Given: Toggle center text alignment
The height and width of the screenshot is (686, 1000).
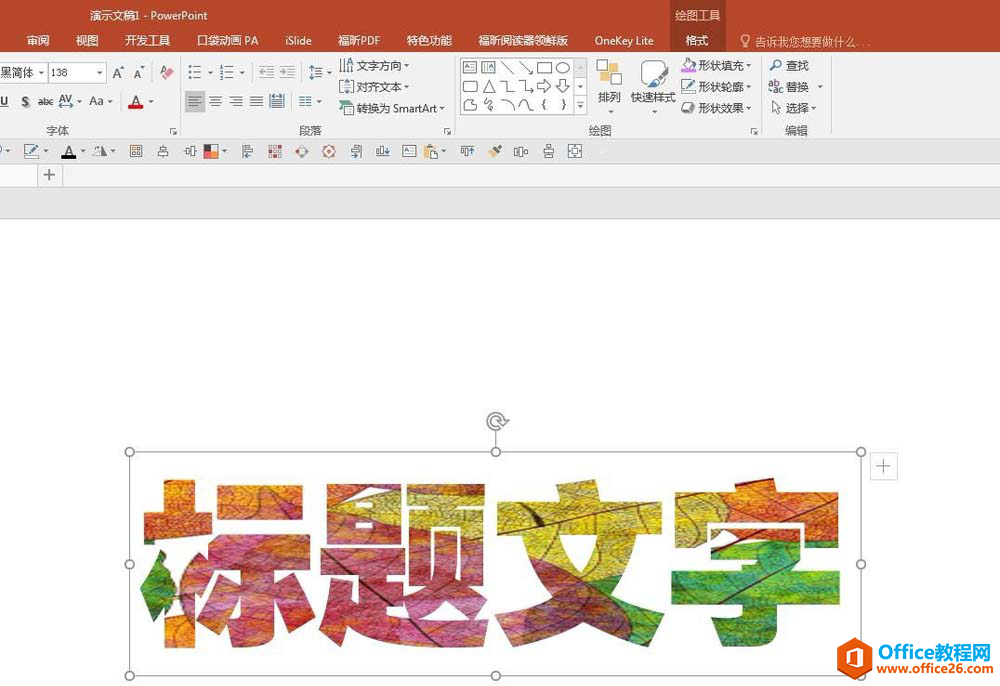Looking at the screenshot, I should (x=215, y=101).
